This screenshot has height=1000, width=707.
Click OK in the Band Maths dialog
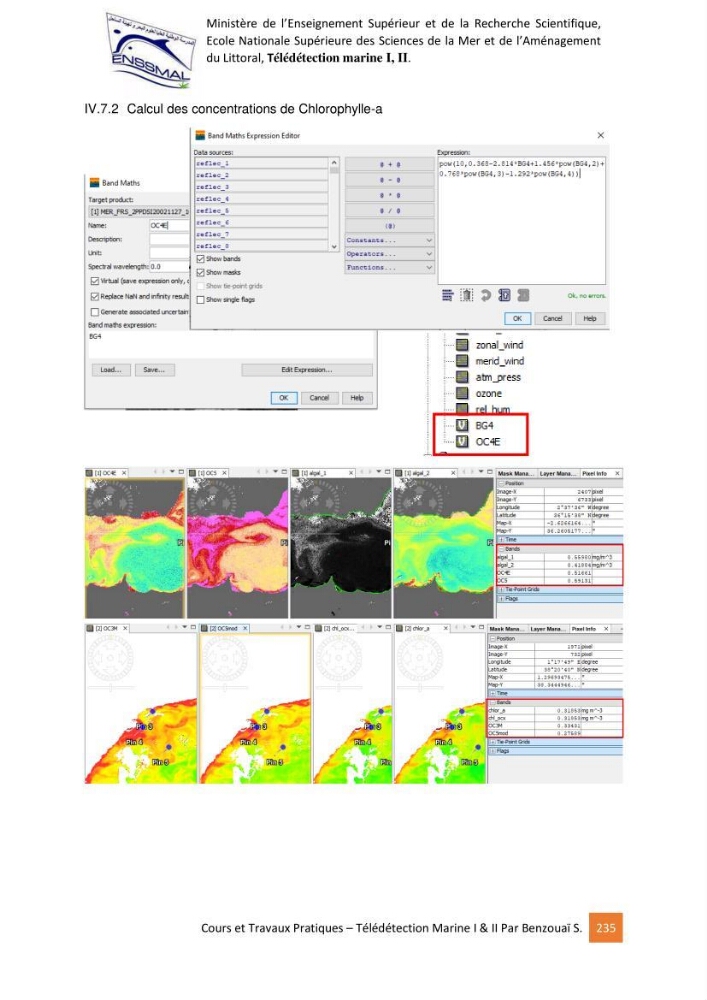284,398
